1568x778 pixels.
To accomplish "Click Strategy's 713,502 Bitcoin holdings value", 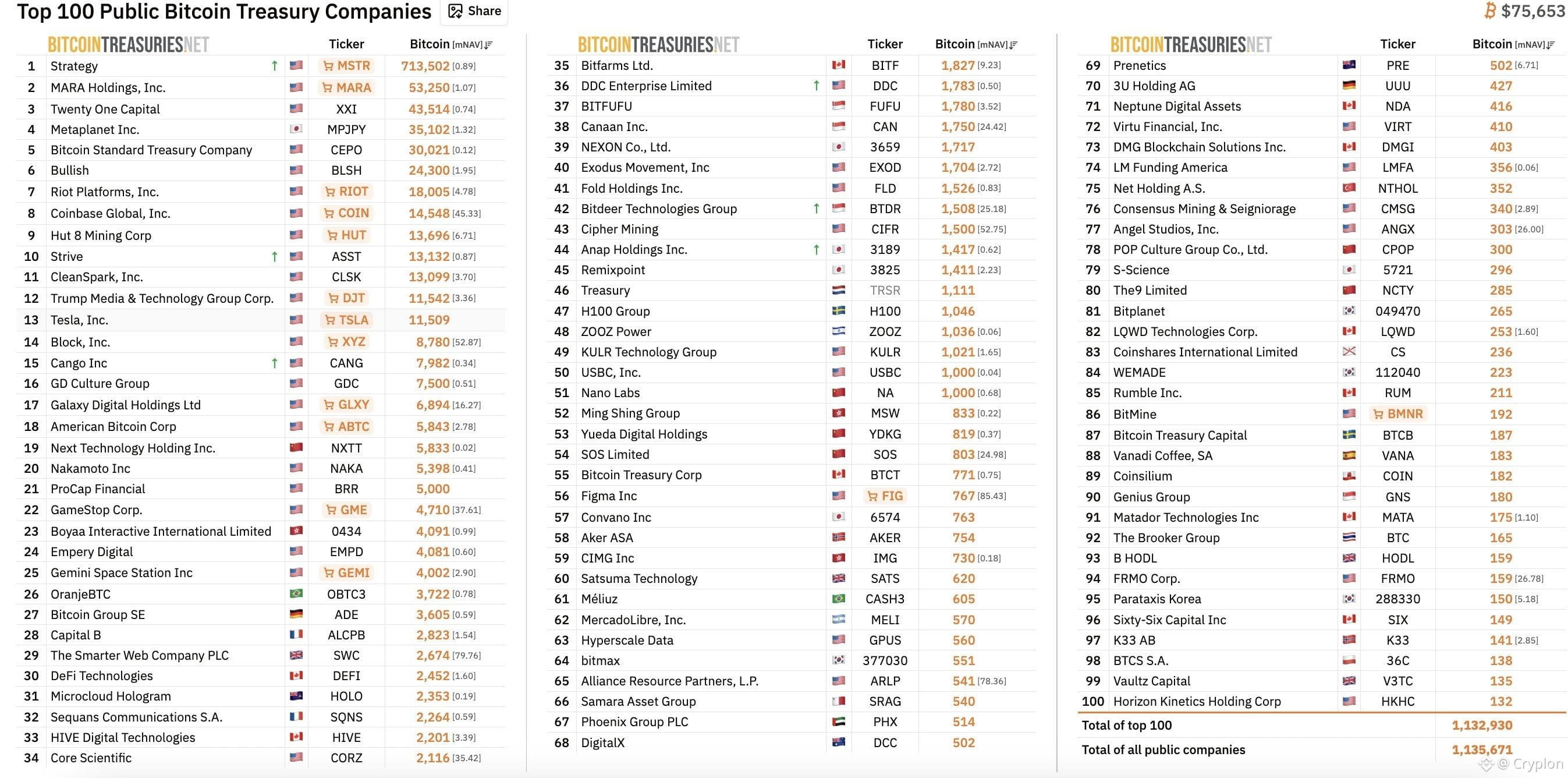I will click(425, 66).
